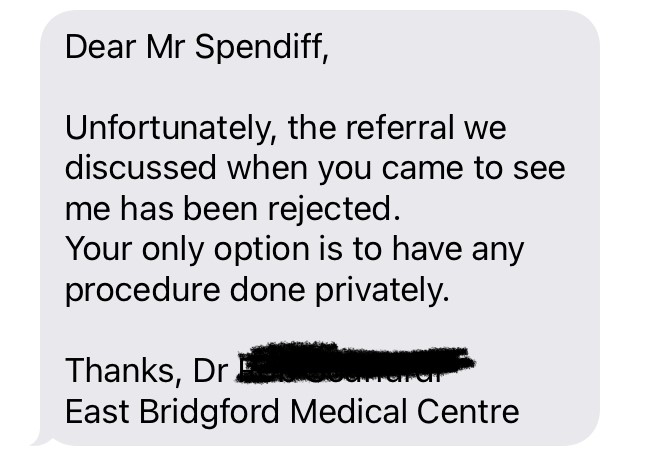Select the 'East Bridgford Medical Centre' line
The width and height of the screenshot is (650, 465).
(292, 412)
